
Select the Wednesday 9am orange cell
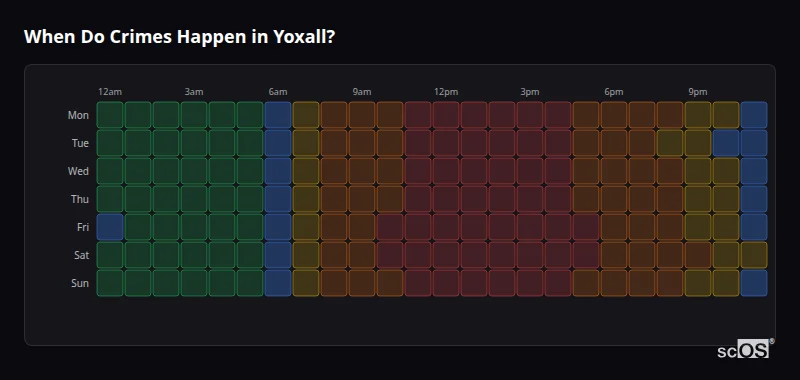362,171
